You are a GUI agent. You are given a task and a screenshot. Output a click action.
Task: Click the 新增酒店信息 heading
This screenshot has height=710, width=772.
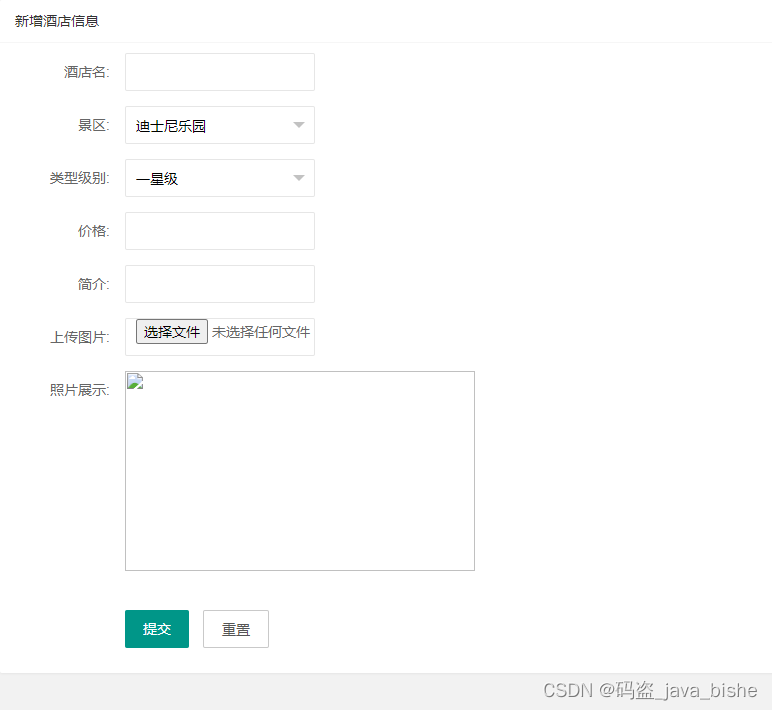[57, 21]
